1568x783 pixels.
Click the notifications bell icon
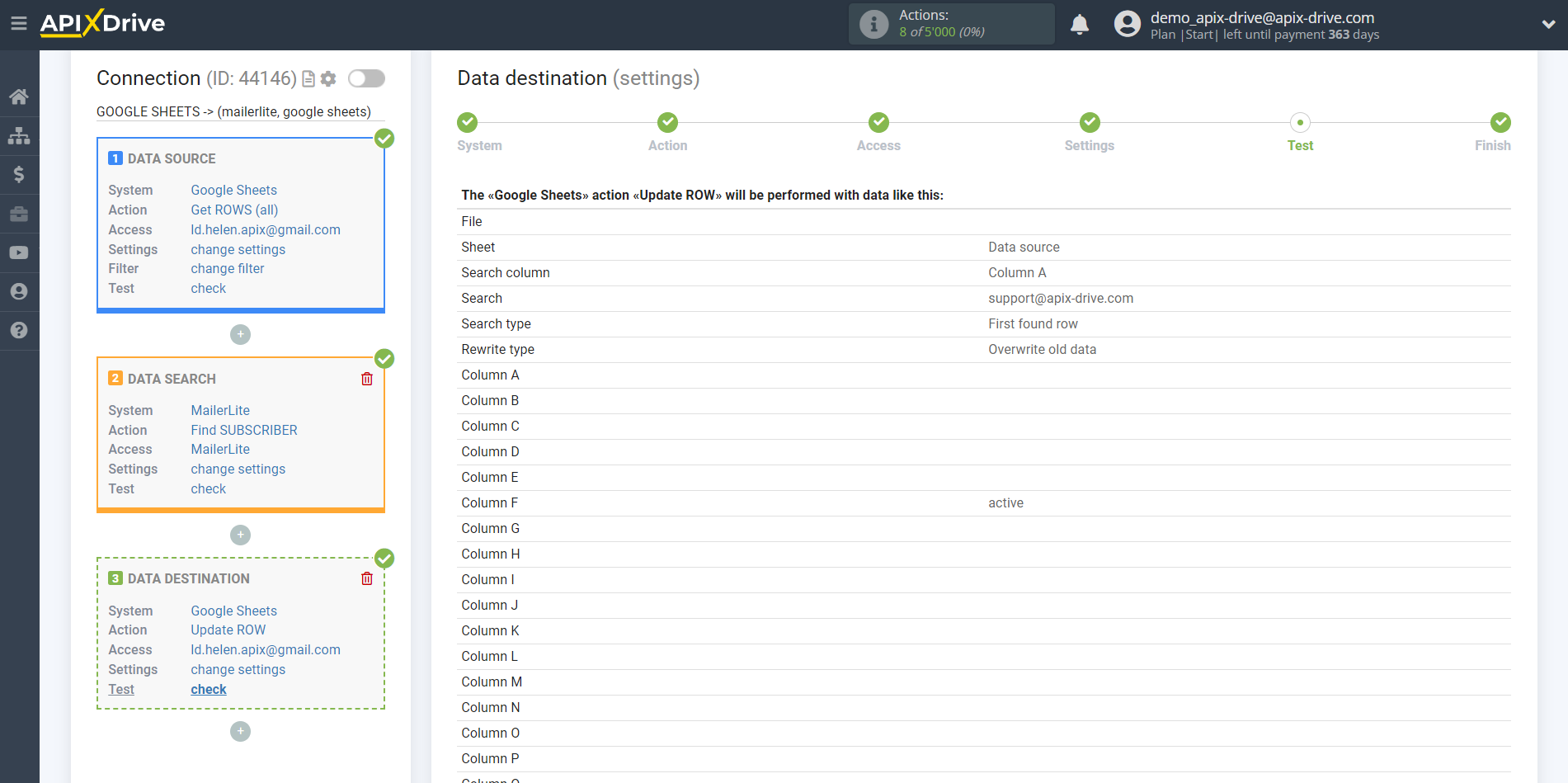(1080, 25)
